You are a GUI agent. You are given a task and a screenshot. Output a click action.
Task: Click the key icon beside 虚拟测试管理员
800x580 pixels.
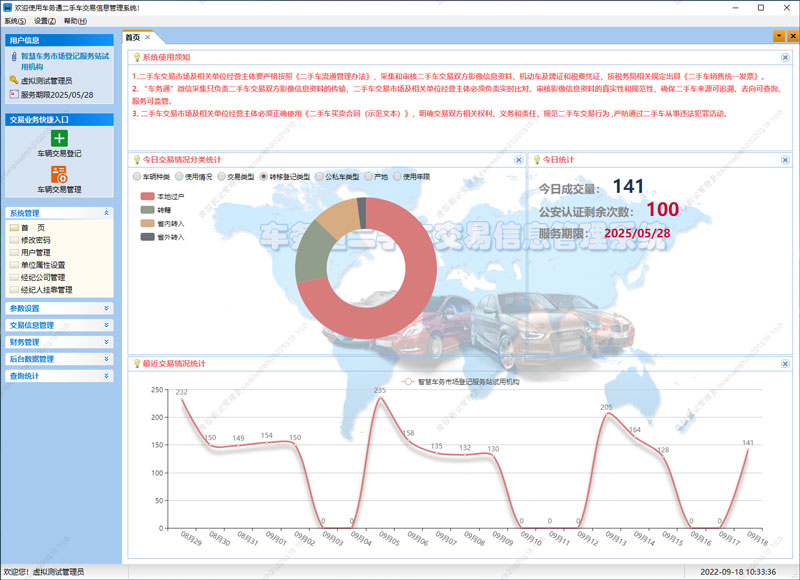13,80
